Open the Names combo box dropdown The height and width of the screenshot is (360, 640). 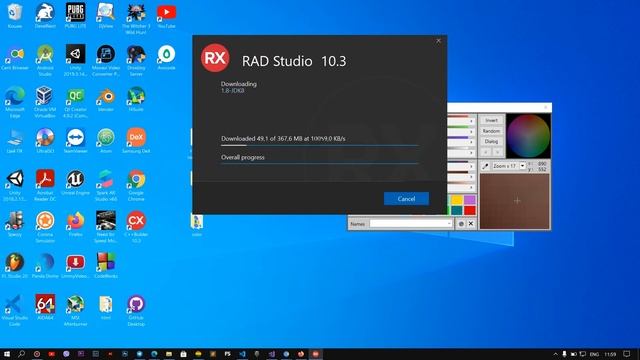coord(449,224)
